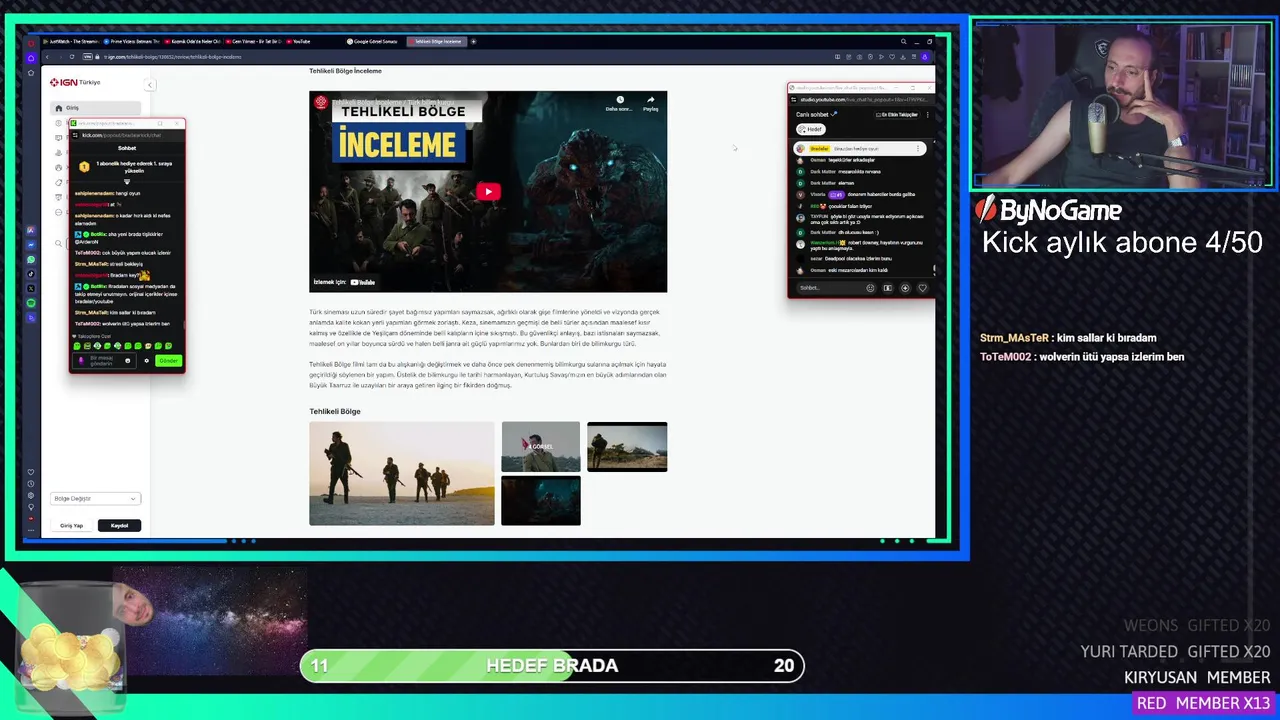Open a new browser tab with plus
Viewport: 1280px width, 720px height.
474,41
